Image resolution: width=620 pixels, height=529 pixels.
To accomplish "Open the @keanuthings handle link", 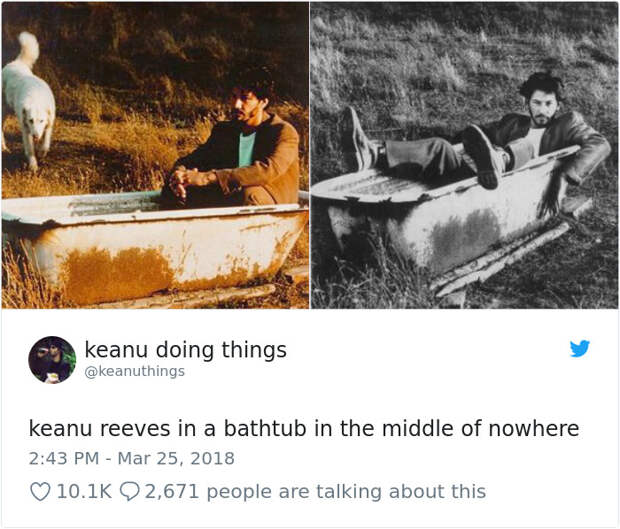I will pyautogui.click(x=134, y=371).
